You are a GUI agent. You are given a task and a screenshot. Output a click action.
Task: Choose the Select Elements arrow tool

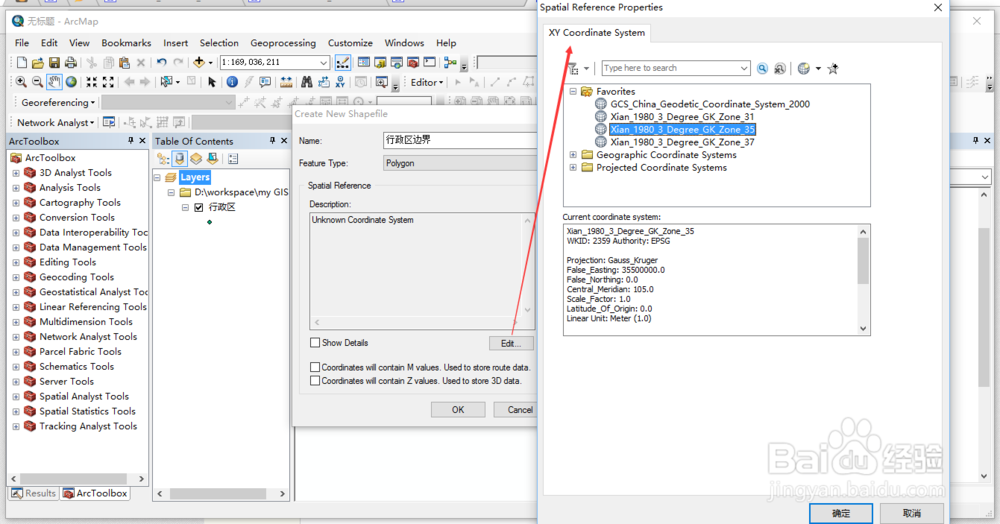(212, 82)
